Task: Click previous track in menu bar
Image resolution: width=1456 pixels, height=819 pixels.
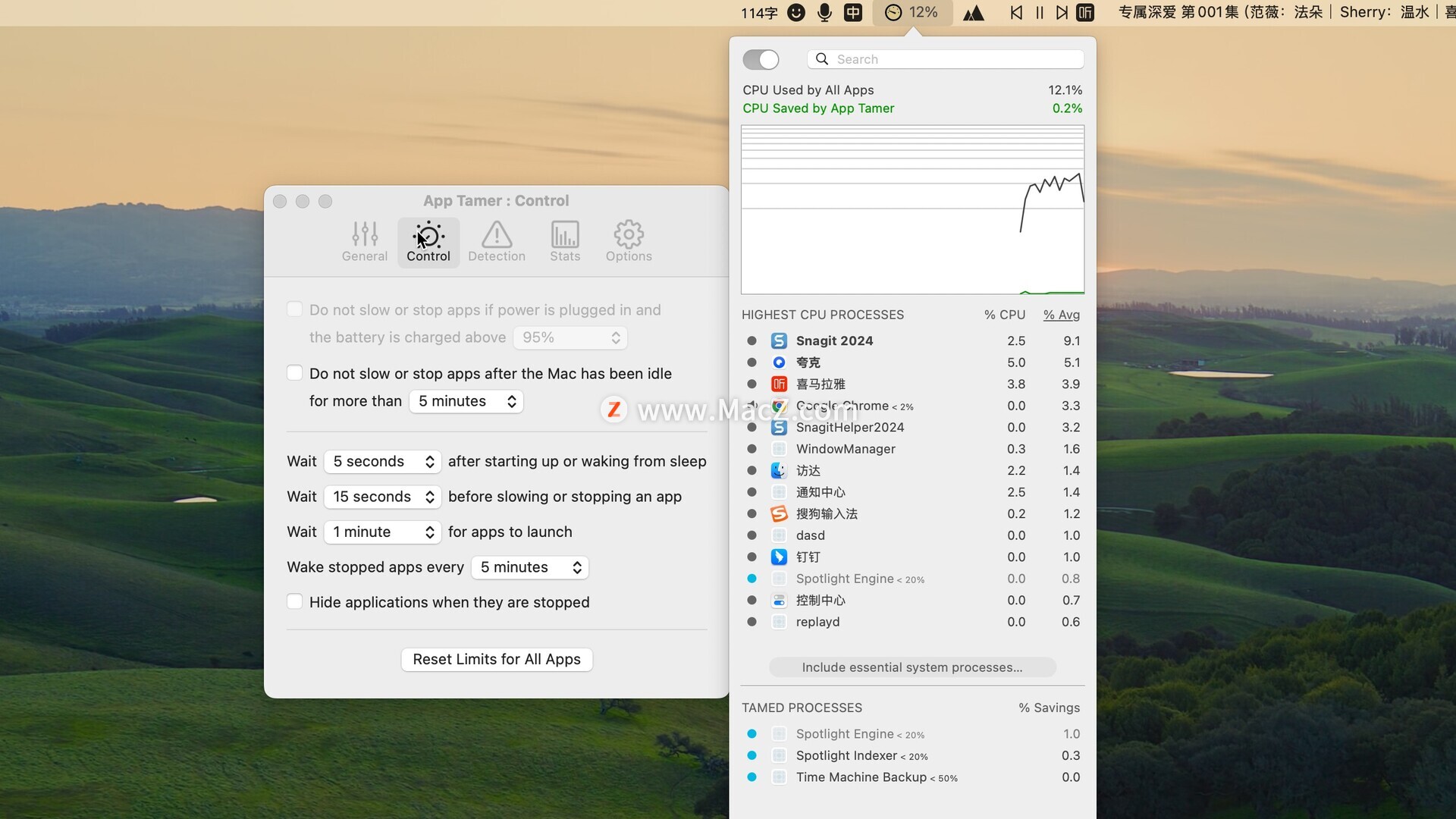Action: click(x=1016, y=12)
